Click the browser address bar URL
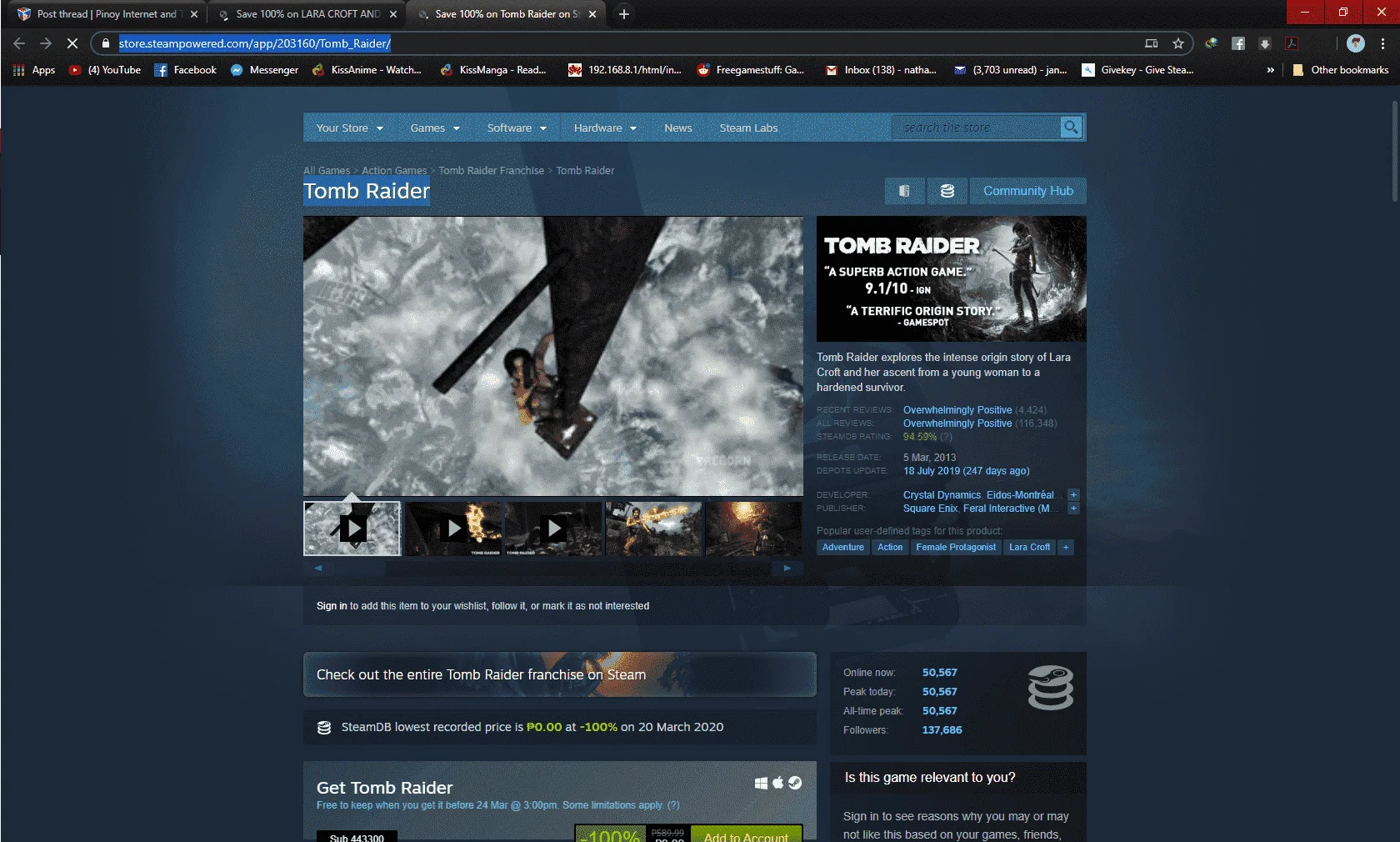This screenshot has height=842, width=1400. pos(254,43)
